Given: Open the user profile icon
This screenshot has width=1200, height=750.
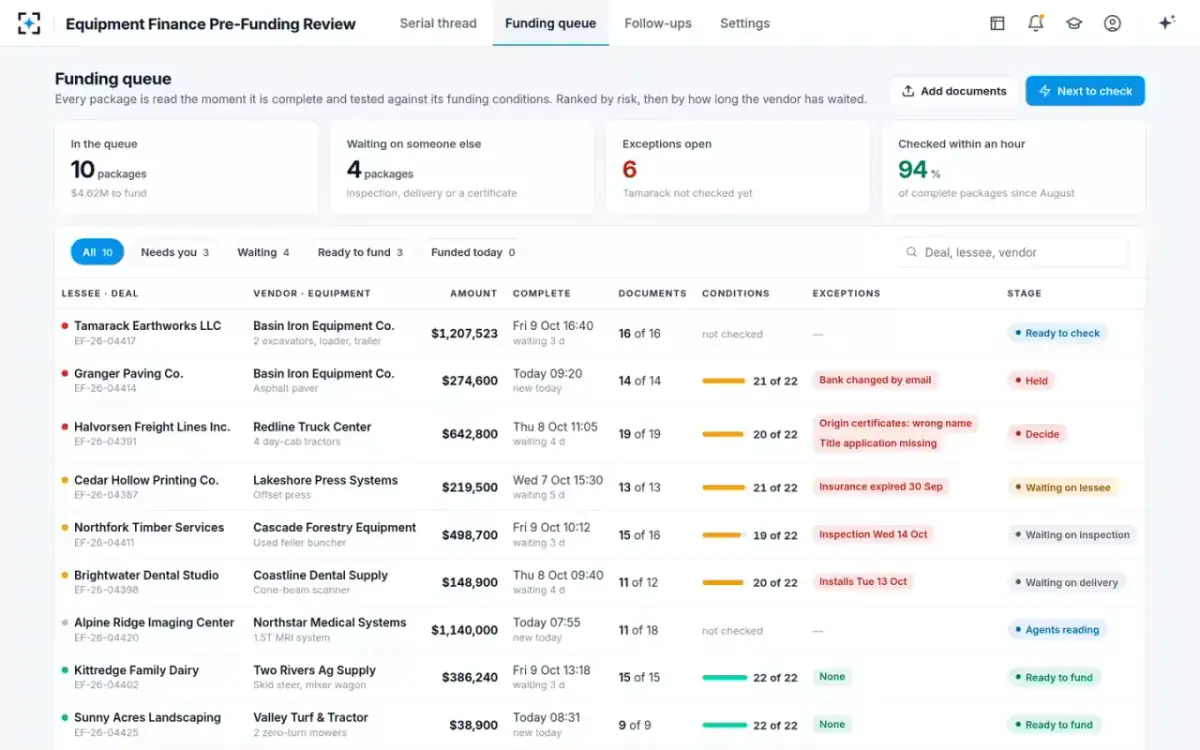Looking at the screenshot, I should tap(1112, 23).
